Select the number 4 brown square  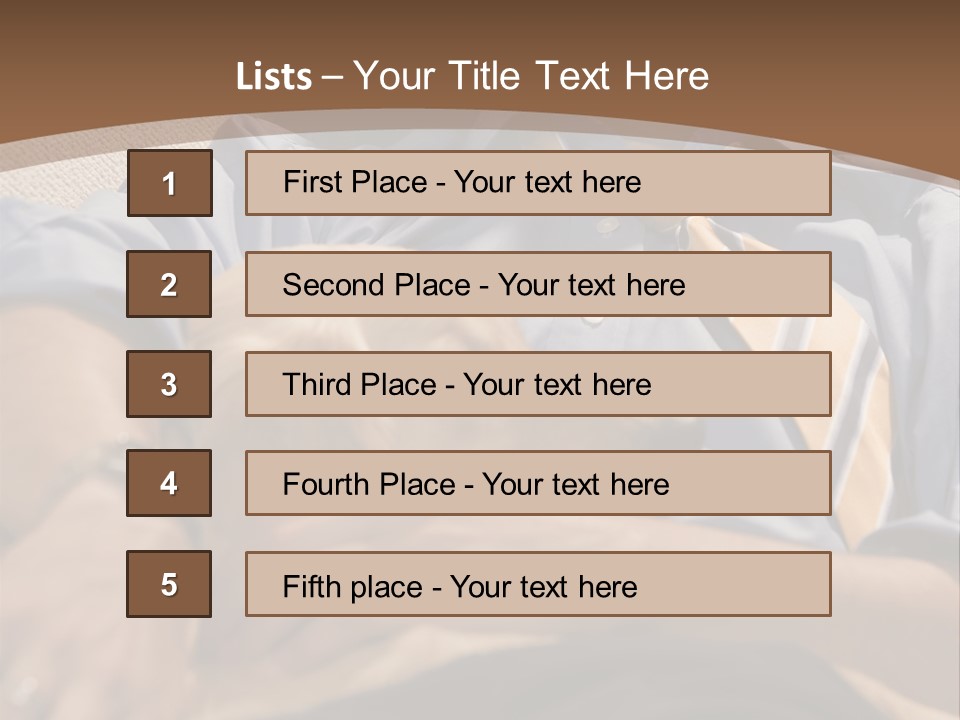(x=169, y=483)
